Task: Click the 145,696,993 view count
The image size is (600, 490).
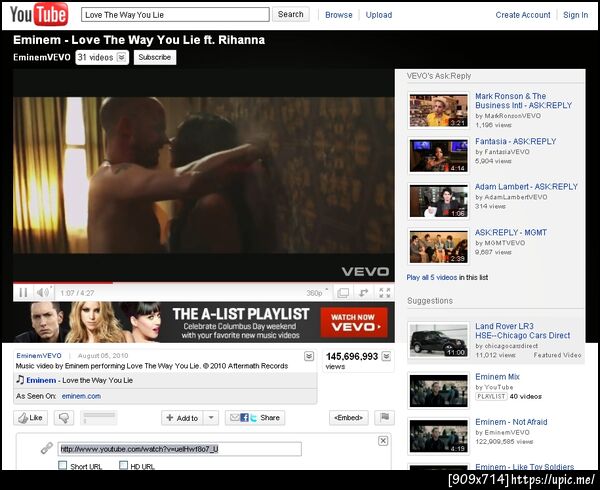Action: pyautogui.click(x=352, y=357)
